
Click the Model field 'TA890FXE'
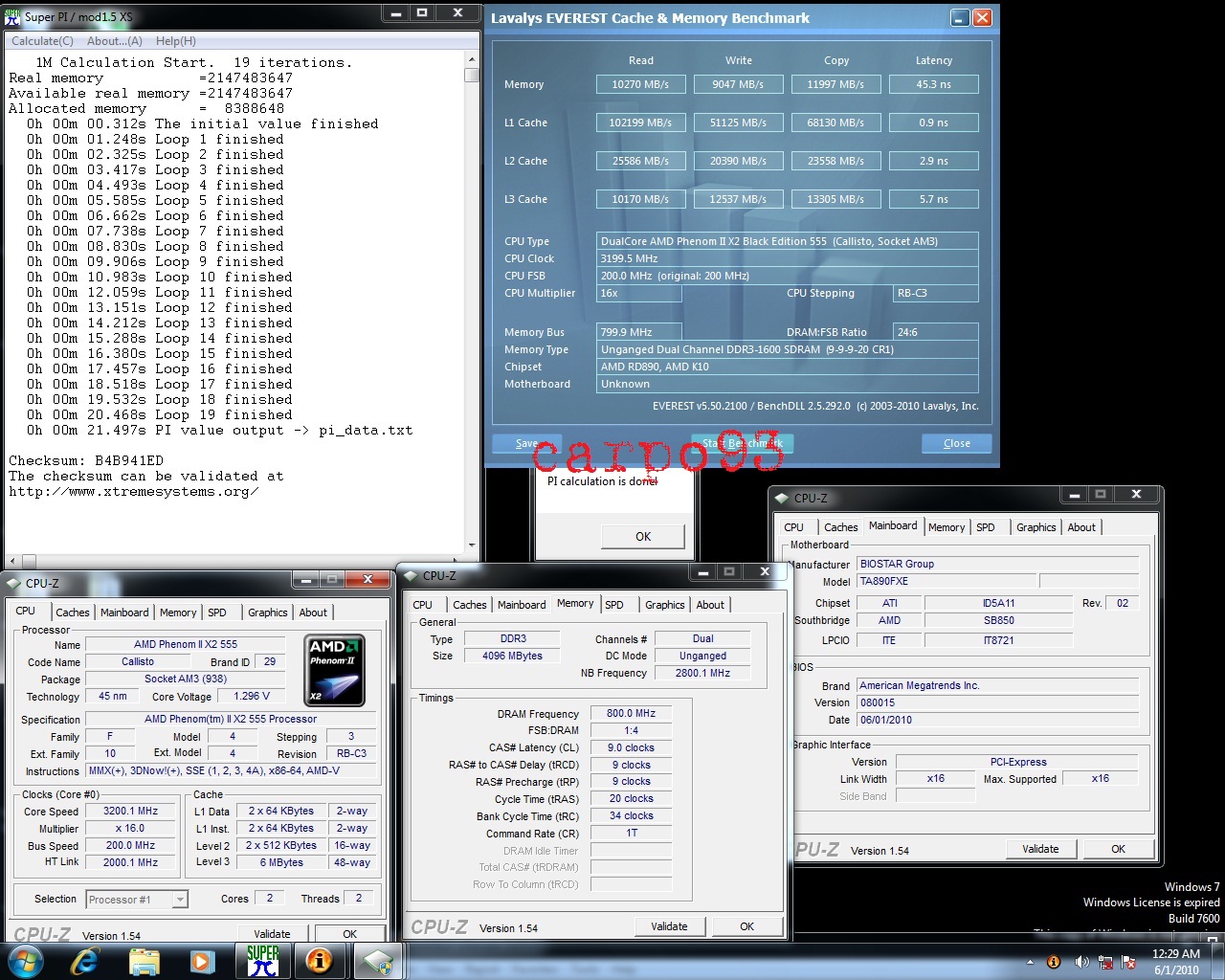coord(947,581)
